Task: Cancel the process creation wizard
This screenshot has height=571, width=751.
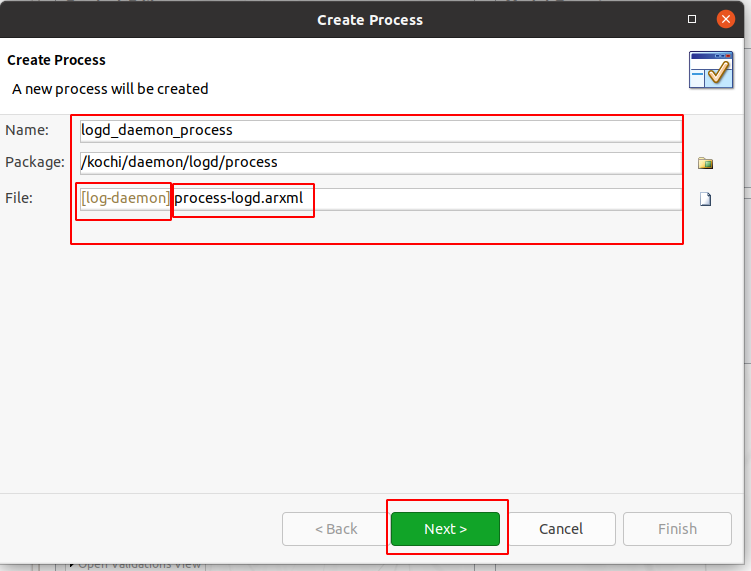Action: [561, 529]
